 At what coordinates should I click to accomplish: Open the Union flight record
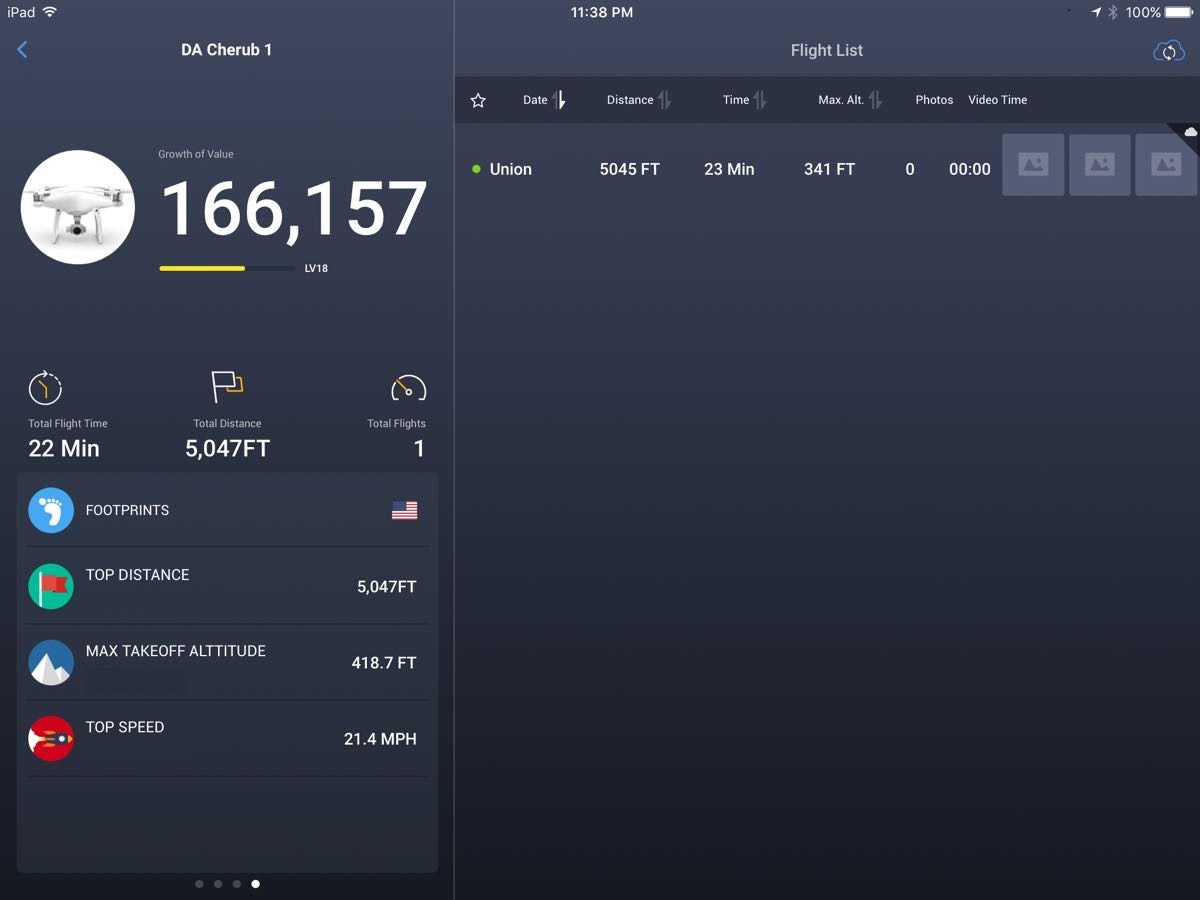point(827,165)
